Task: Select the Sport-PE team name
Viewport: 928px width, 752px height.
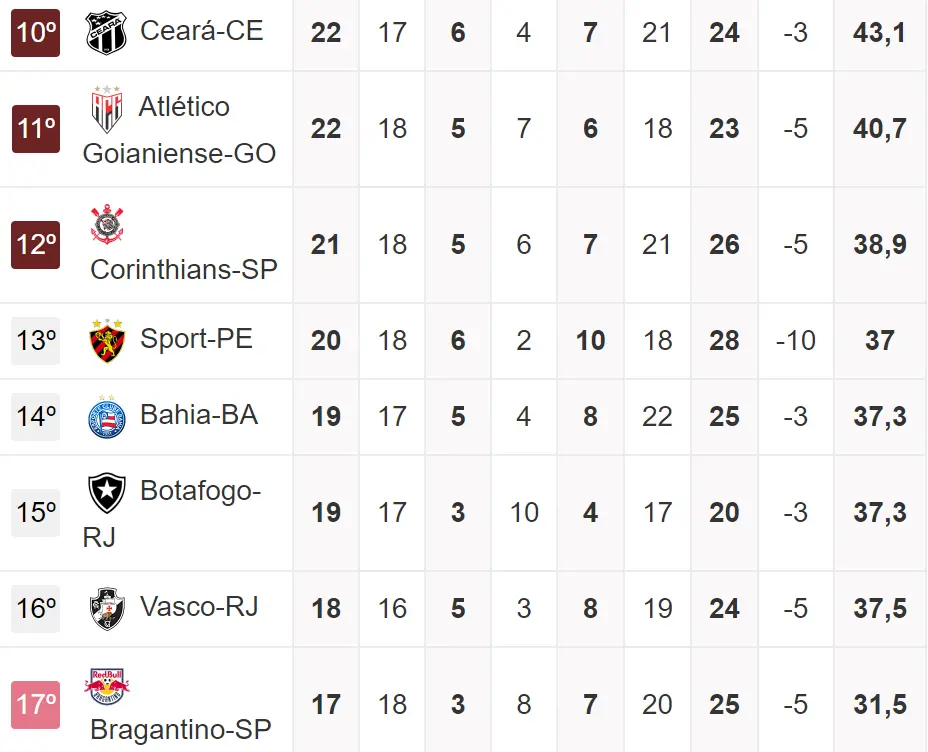Action: [196, 339]
